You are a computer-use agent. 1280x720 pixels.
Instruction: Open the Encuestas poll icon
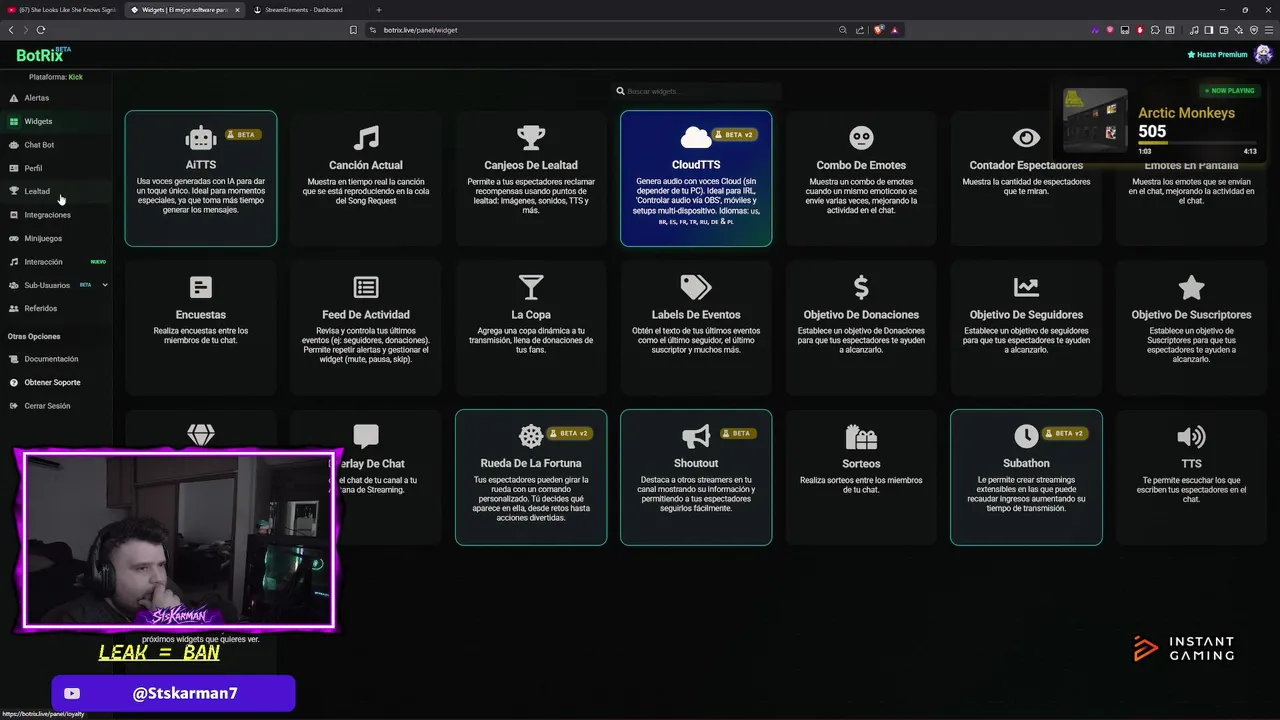coord(201,288)
